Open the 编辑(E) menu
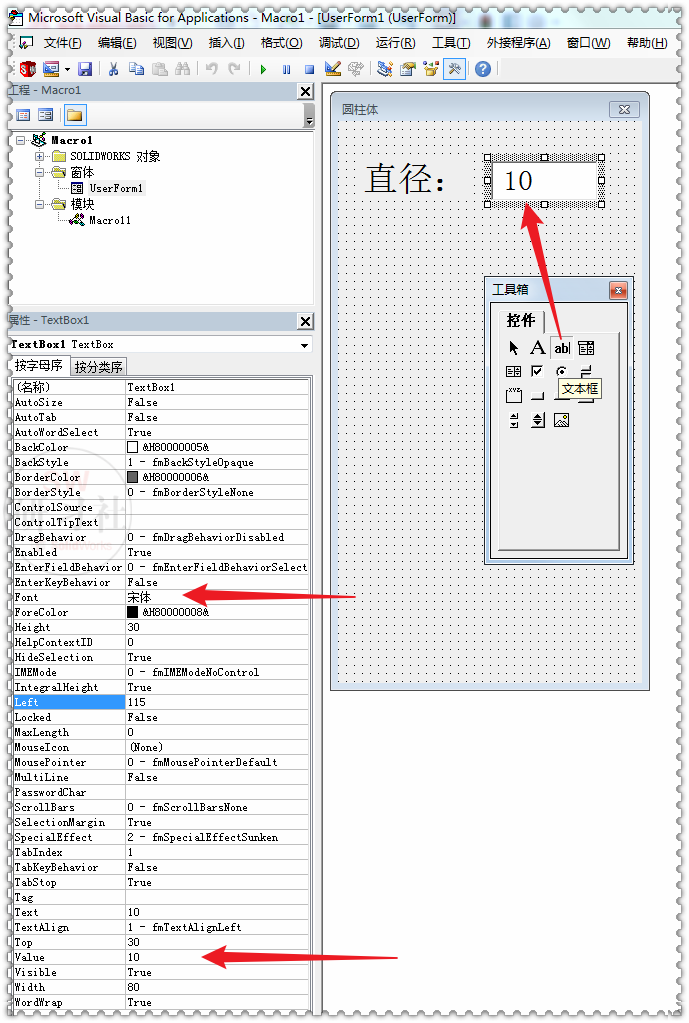The image size is (689, 1023). (x=117, y=43)
